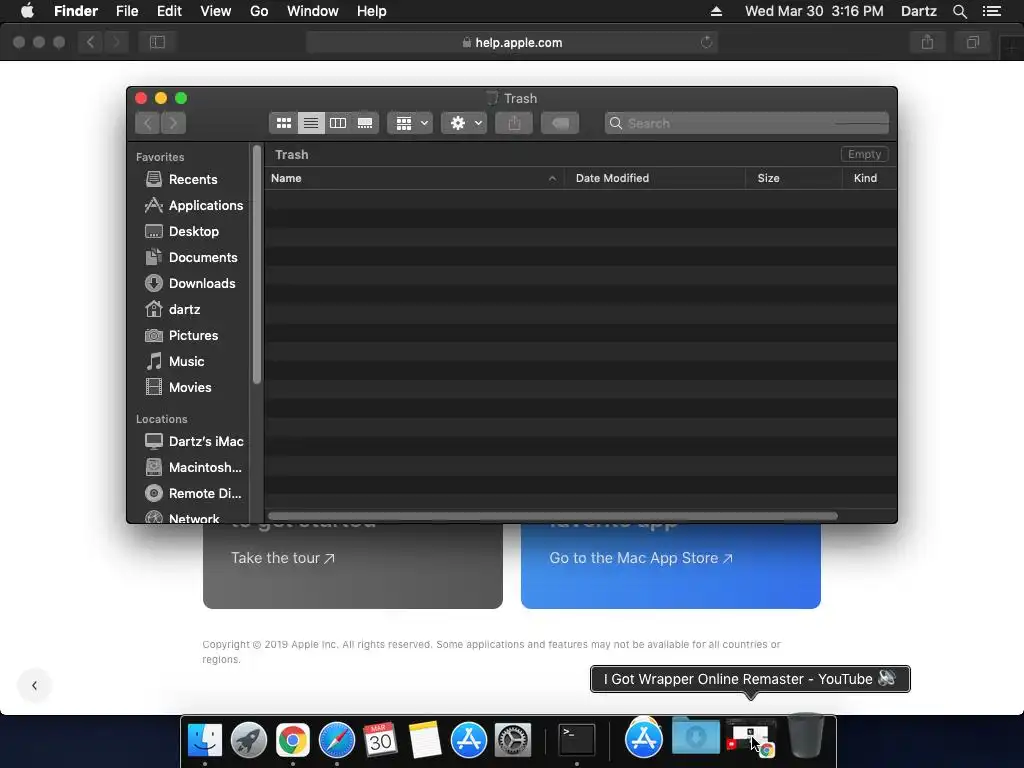
Task: Click the Finder Search field
Action: pos(746,123)
